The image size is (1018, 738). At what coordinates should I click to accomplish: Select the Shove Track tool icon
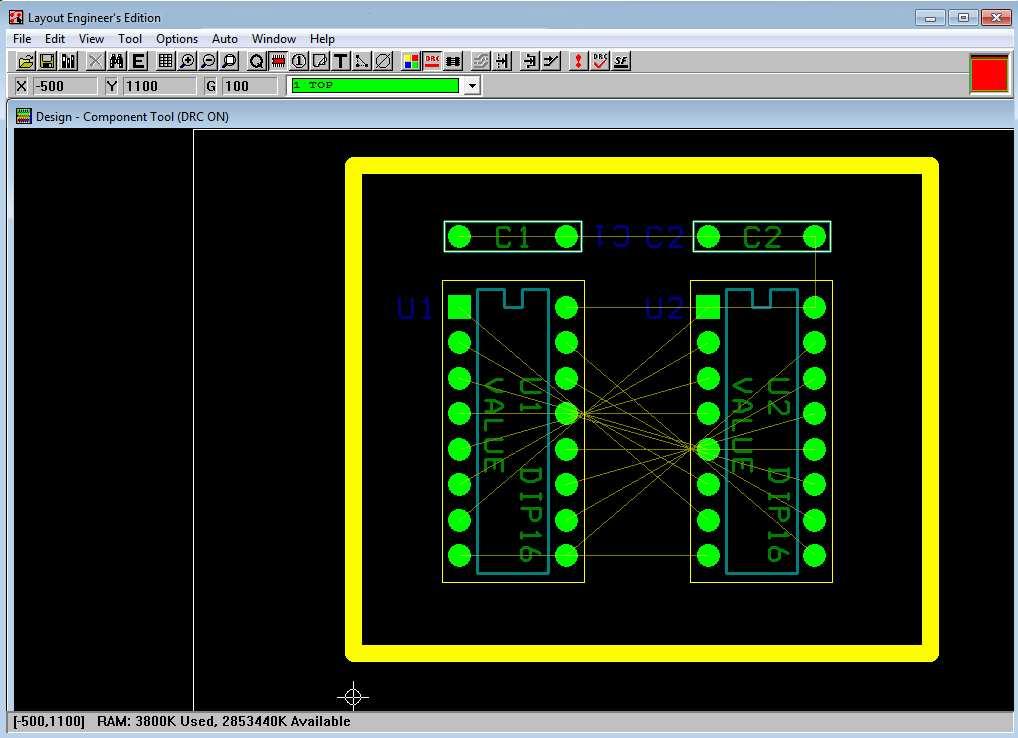tap(503, 62)
